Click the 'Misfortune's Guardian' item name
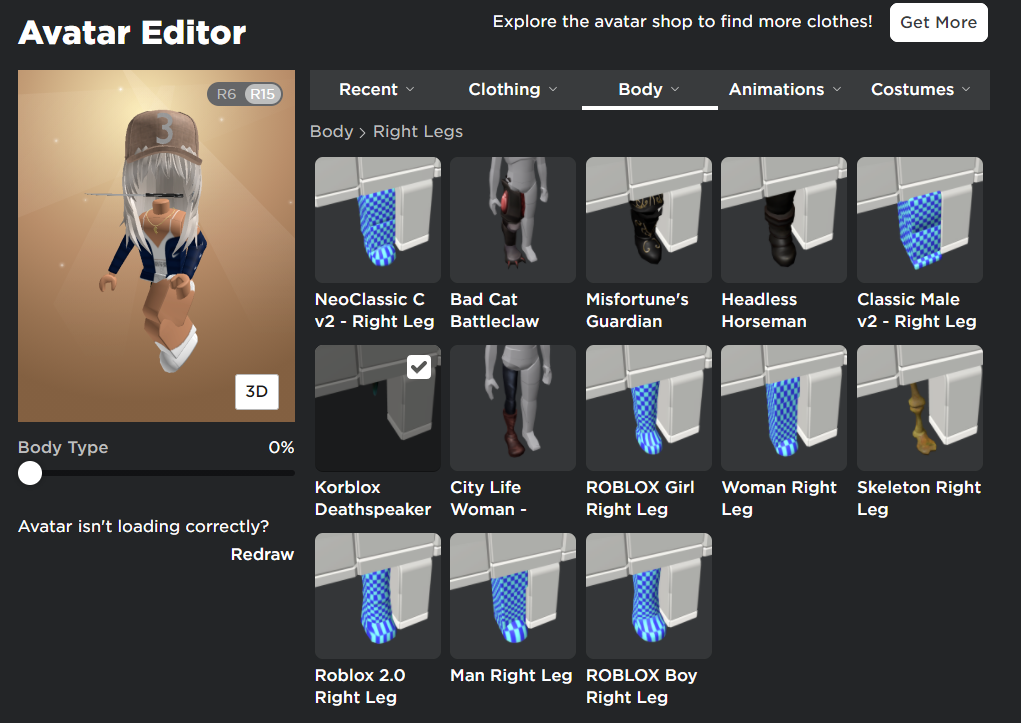This screenshot has width=1021, height=723. [x=637, y=310]
